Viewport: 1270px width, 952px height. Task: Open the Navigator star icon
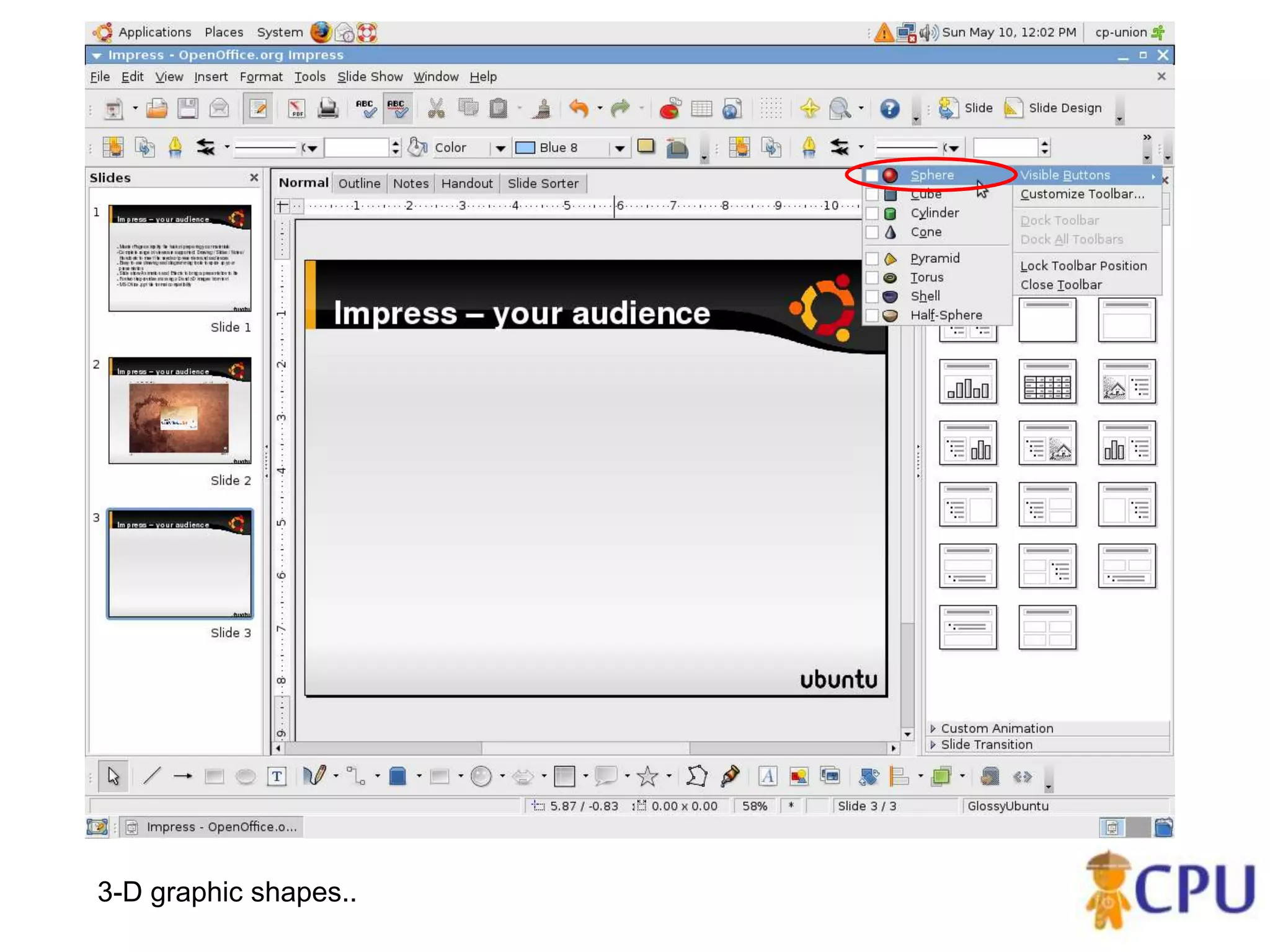[x=809, y=108]
